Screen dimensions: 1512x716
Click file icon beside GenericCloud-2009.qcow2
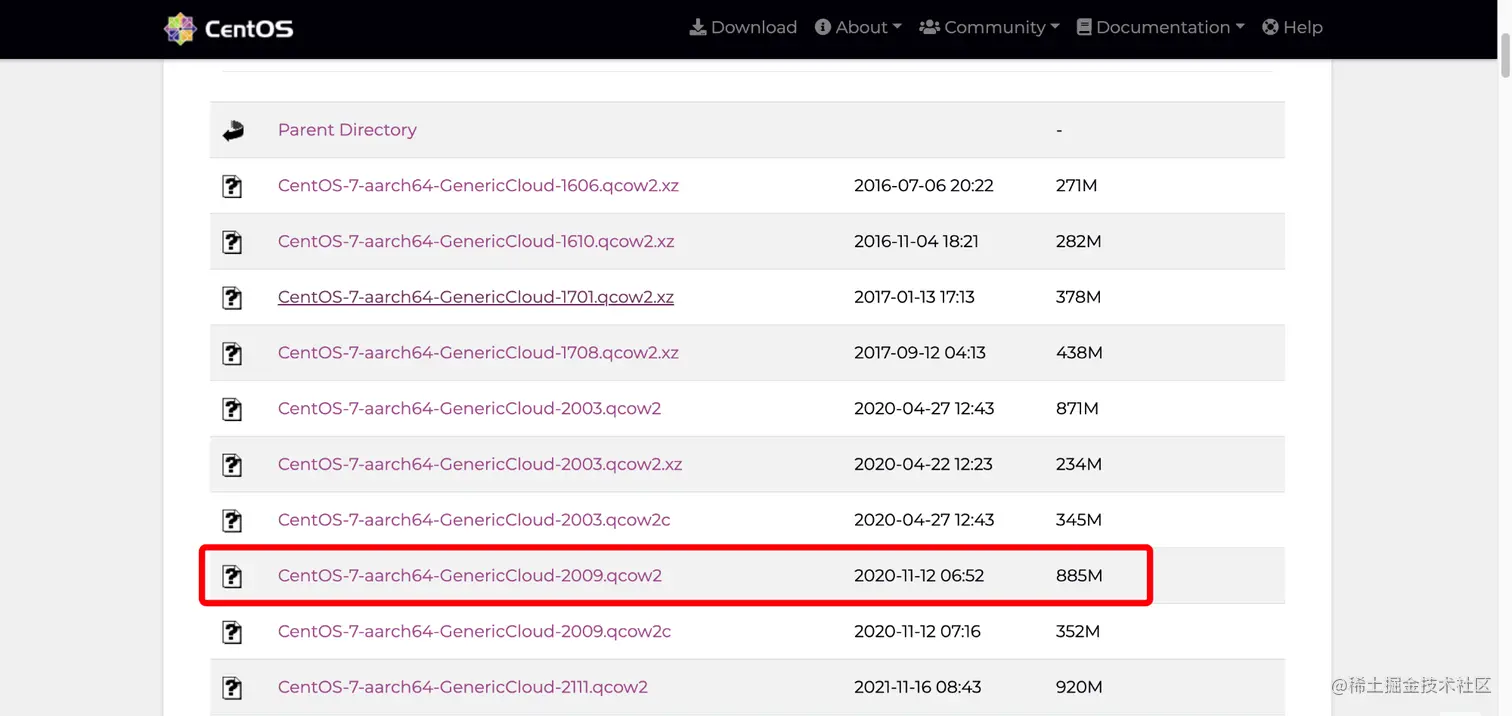232,576
